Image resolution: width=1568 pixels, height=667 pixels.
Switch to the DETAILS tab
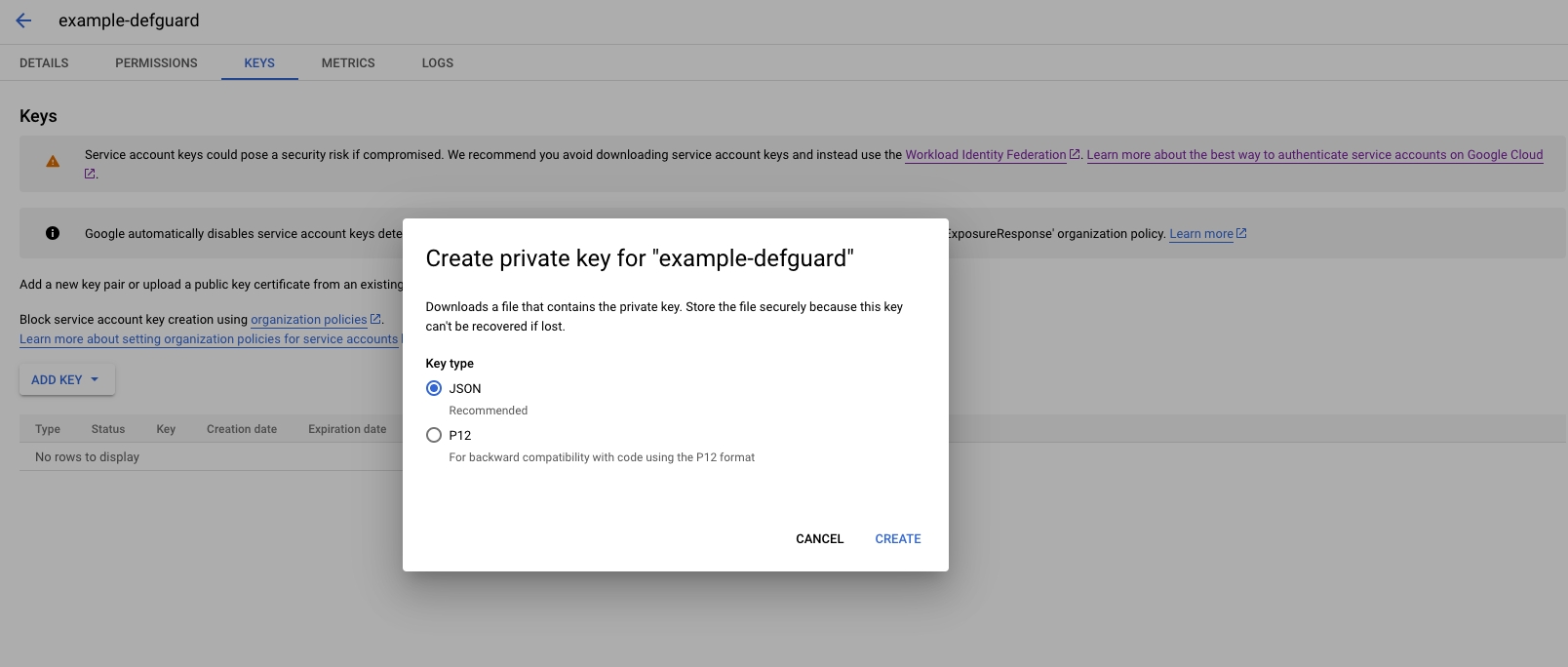click(x=44, y=62)
